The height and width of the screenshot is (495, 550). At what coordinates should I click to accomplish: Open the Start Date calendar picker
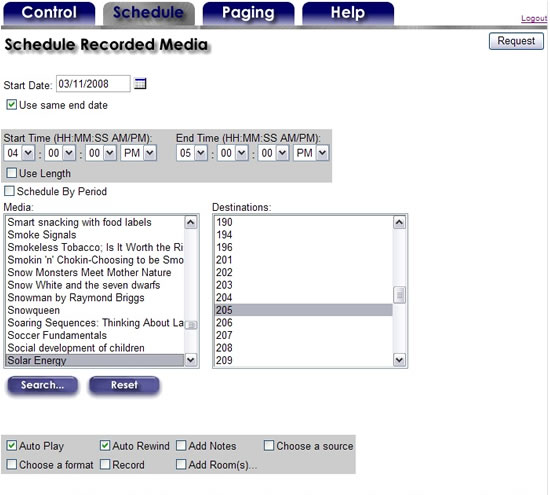[x=140, y=84]
